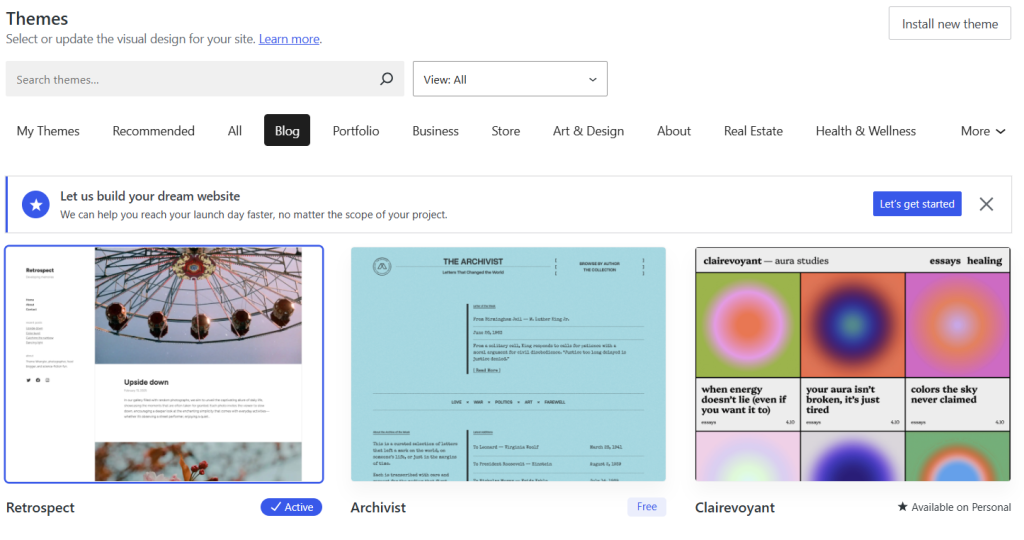Click the star icon in banner
The width and height of the screenshot is (1024, 540).
[x=36, y=205]
